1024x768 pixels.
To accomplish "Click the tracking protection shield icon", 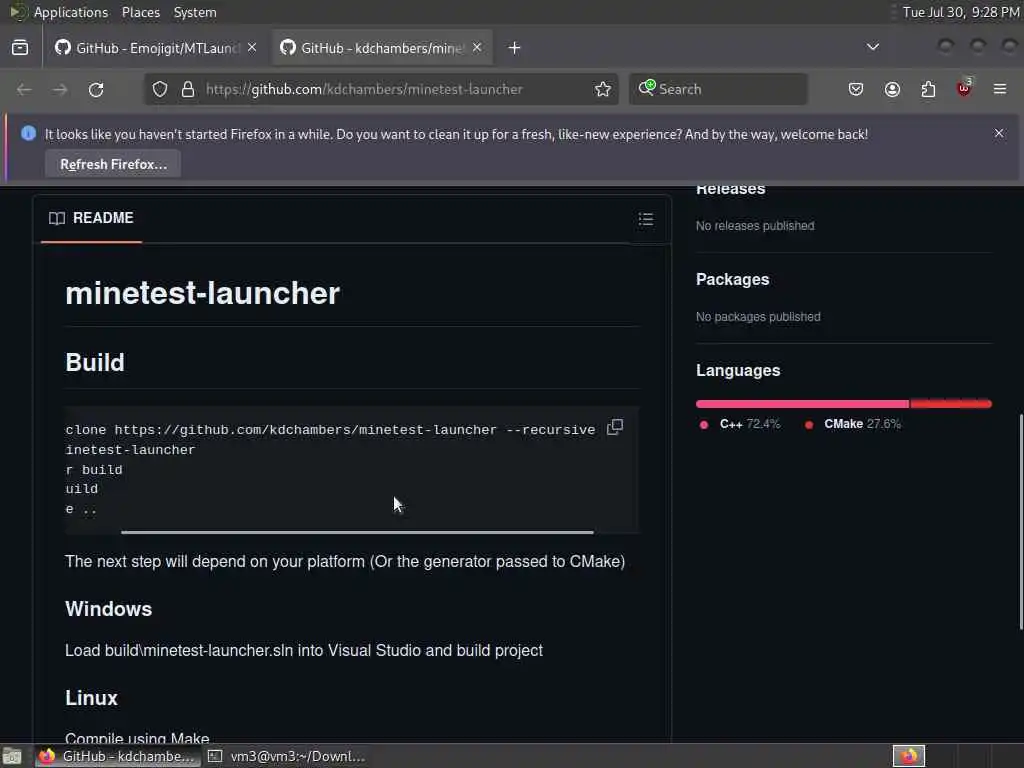I will [x=160, y=89].
